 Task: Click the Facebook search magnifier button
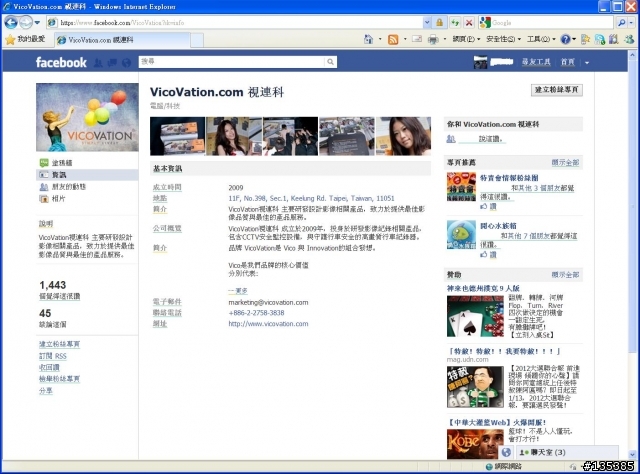click(x=331, y=62)
